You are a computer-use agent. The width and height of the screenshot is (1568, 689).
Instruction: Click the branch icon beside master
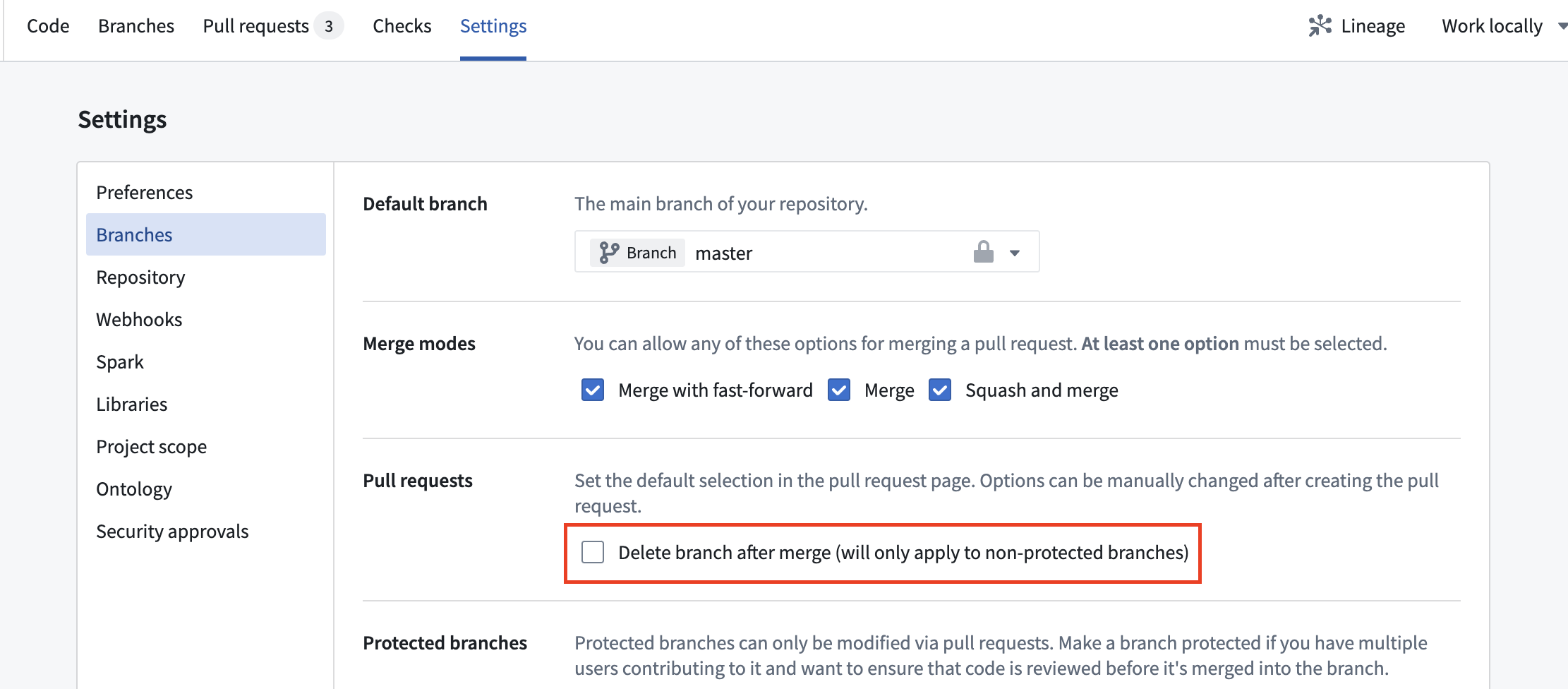(x=608, y=253)
